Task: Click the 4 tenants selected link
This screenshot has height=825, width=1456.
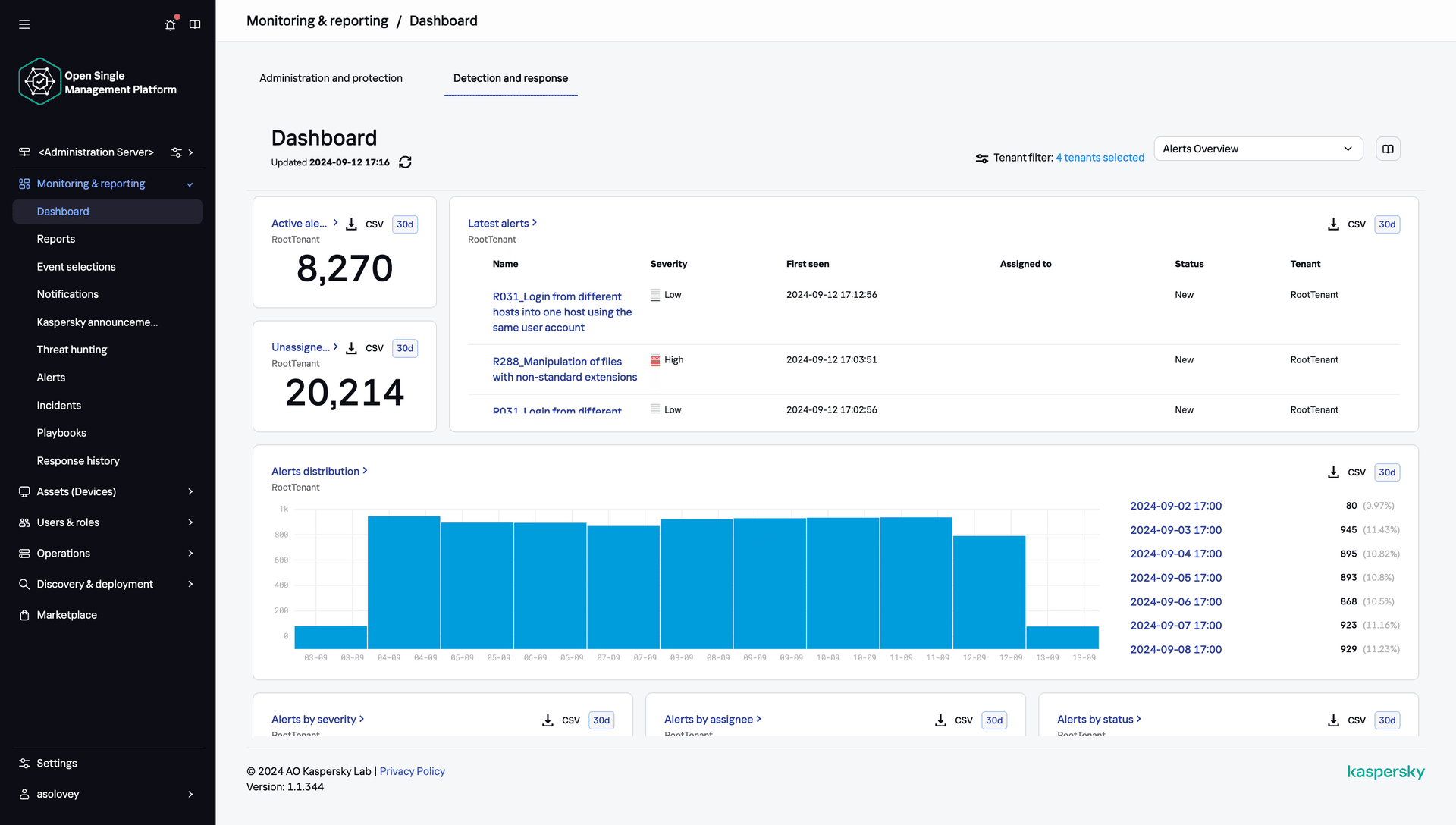Action: [1100, 158]
